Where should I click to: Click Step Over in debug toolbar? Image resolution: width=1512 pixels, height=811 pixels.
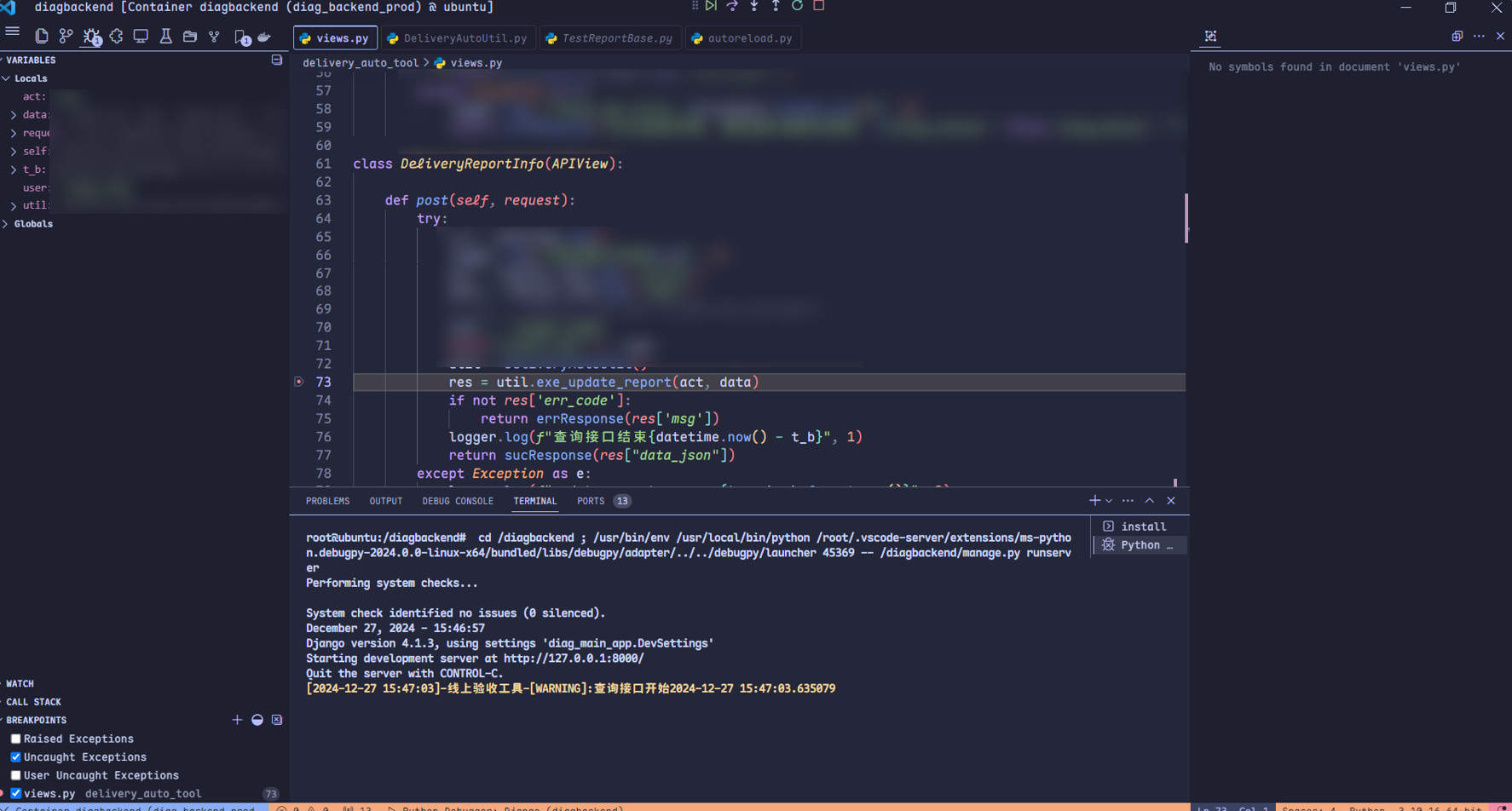[x=732, y=6]
